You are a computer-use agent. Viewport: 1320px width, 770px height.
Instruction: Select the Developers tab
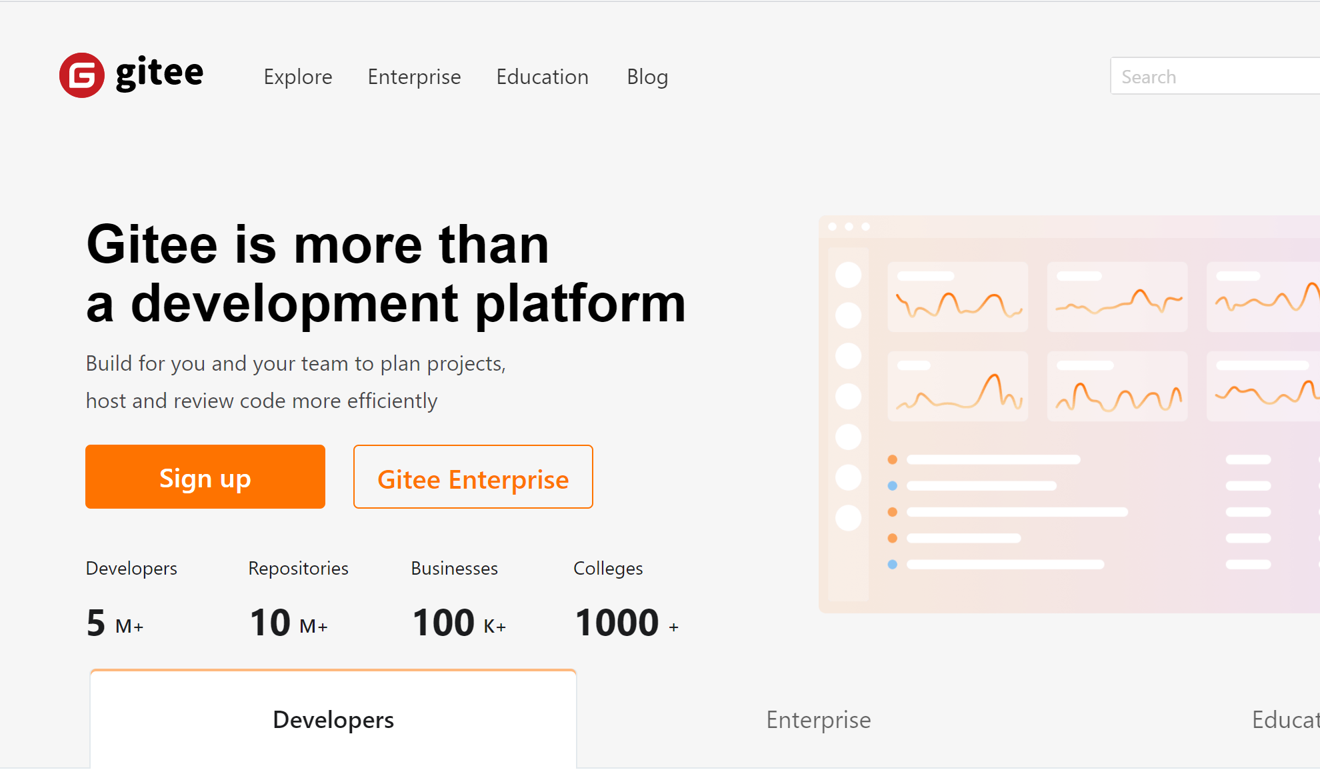(x=333, y=719)
